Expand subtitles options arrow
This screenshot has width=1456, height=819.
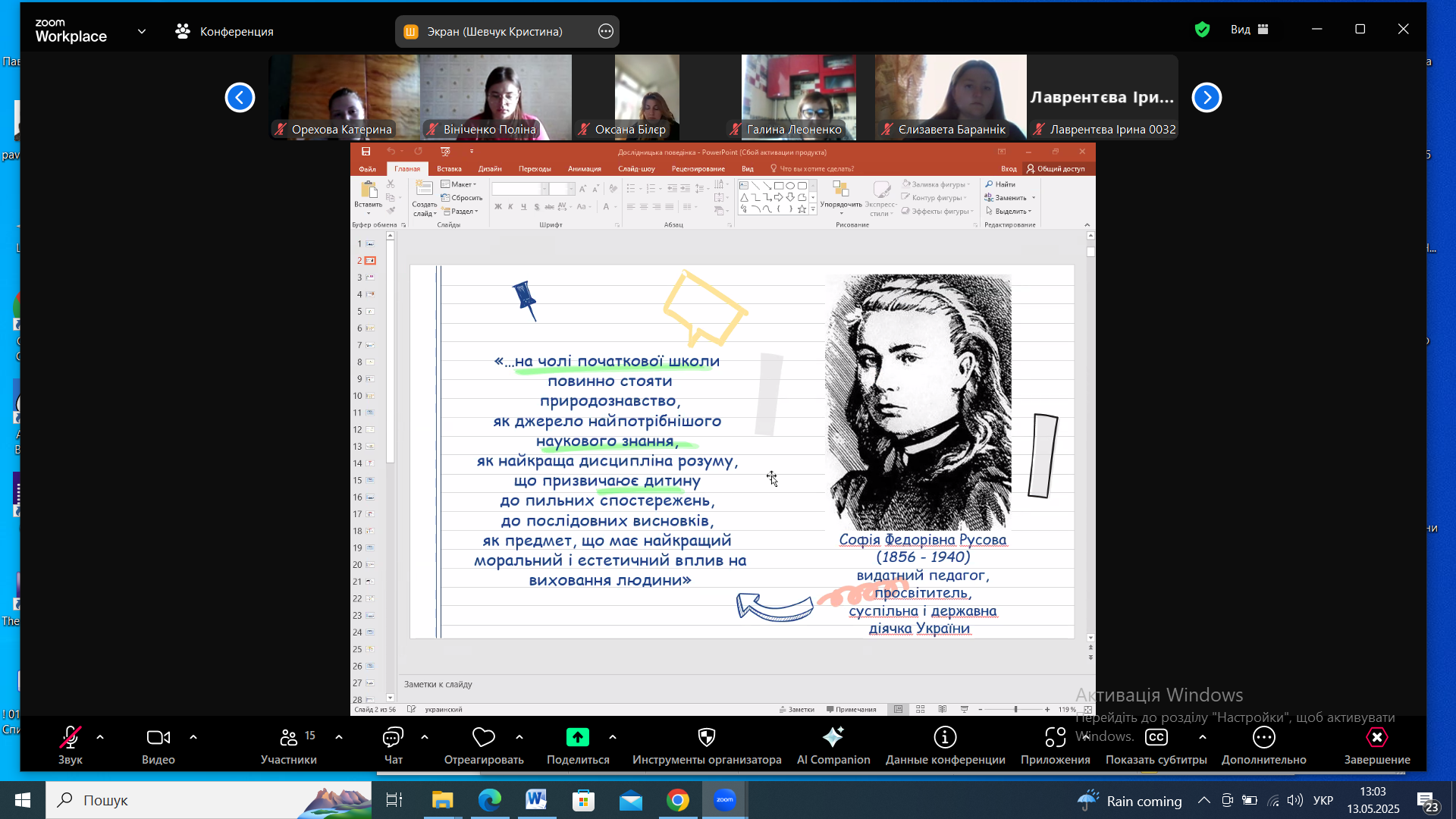pos(1203,737)
